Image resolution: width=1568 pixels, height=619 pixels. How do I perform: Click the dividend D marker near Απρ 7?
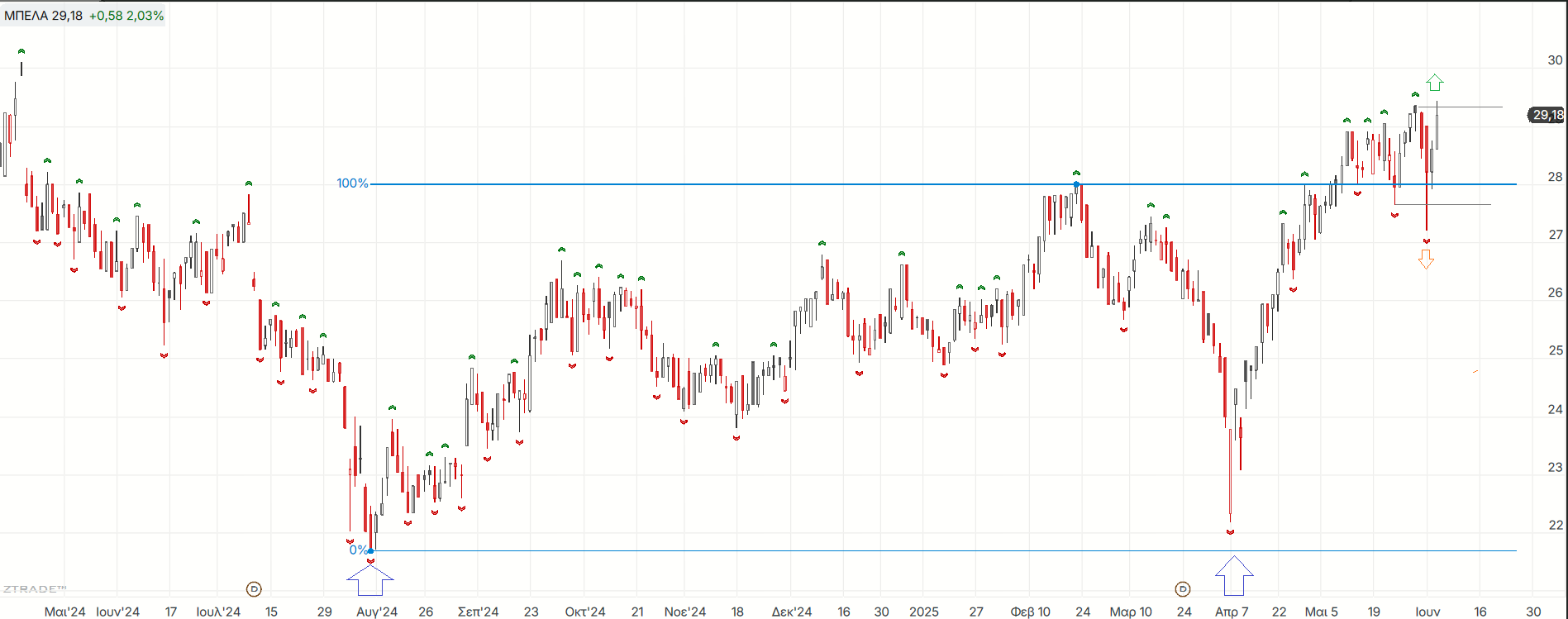click(x=1183, y=589)
